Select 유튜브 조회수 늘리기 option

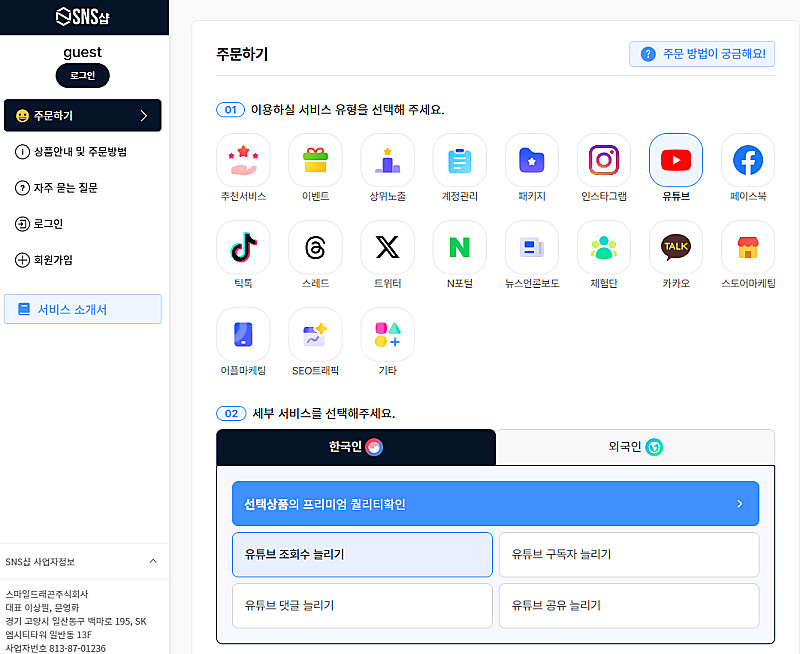click(x=362, y=555)
